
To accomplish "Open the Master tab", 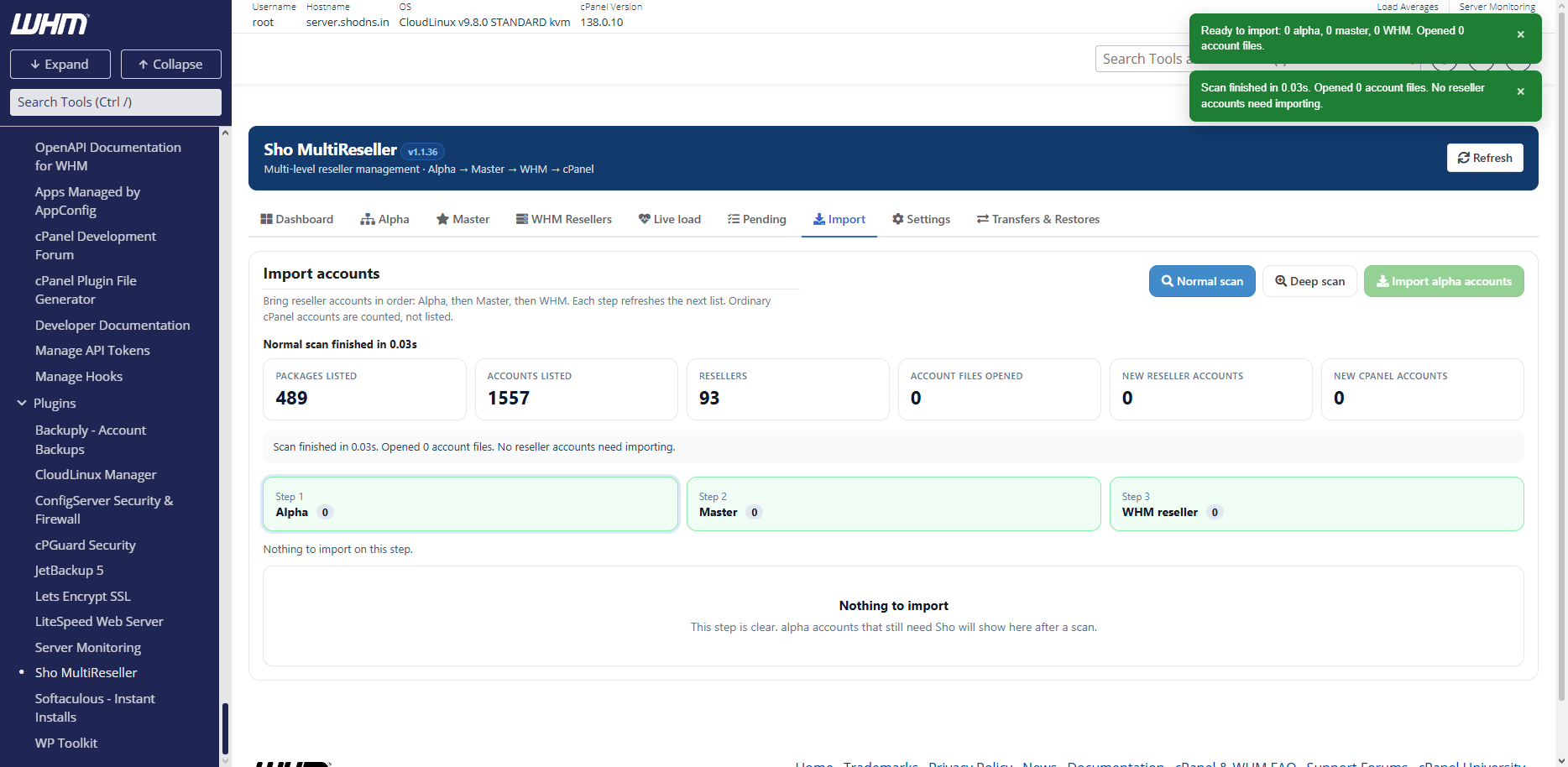I will (463, 219).
